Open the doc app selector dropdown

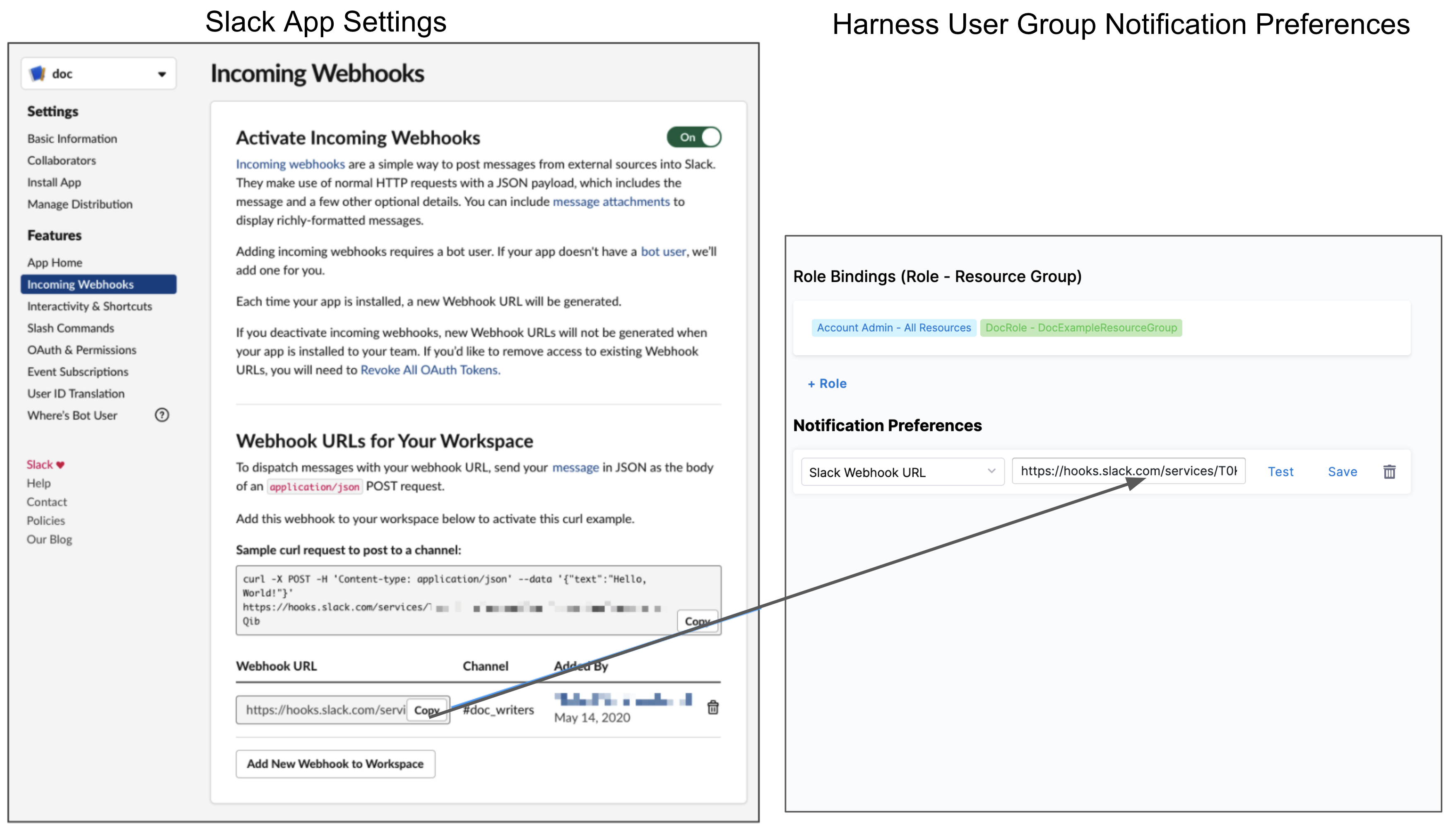(99, 74)
